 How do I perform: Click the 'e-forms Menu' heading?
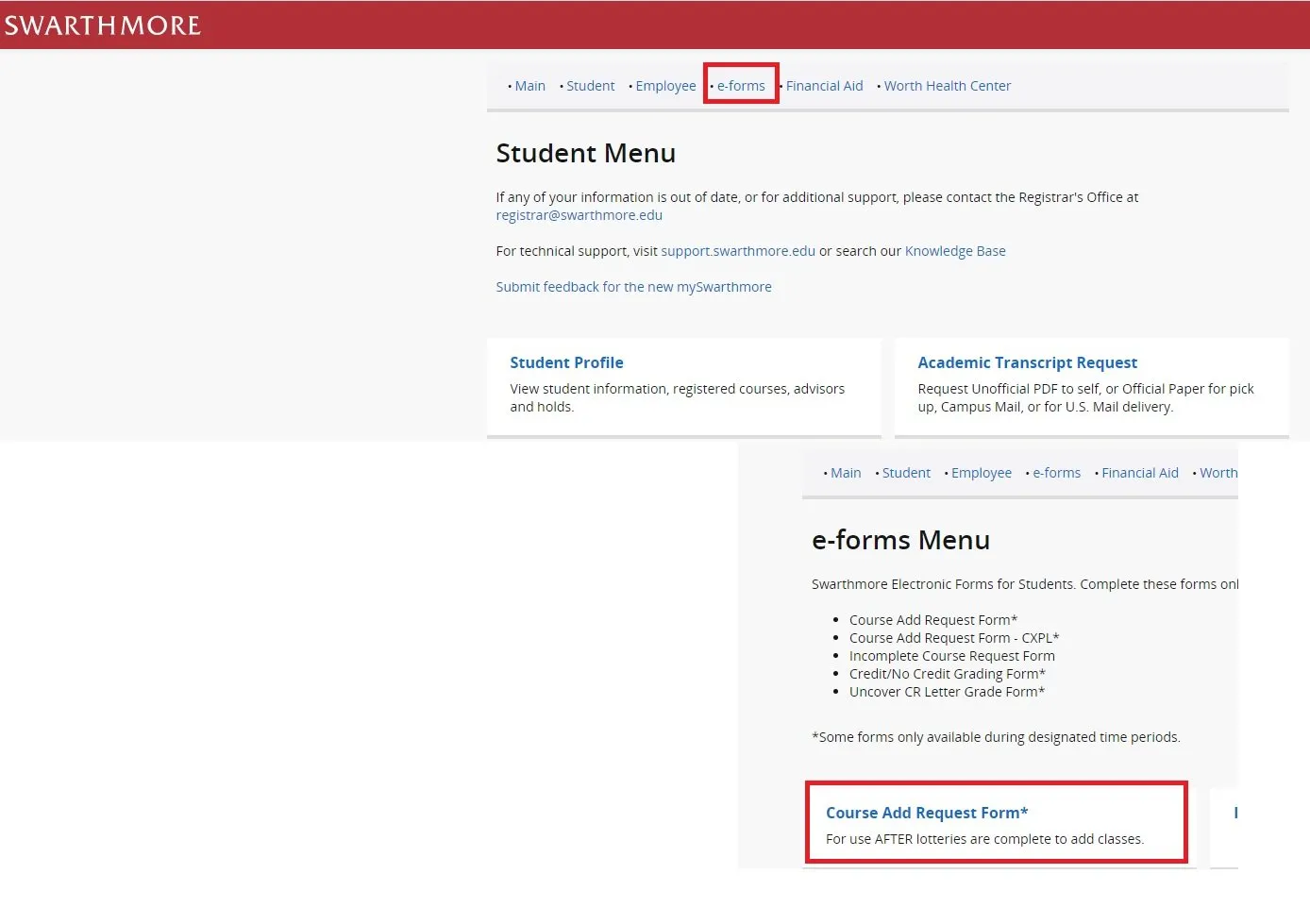[900, 540]
